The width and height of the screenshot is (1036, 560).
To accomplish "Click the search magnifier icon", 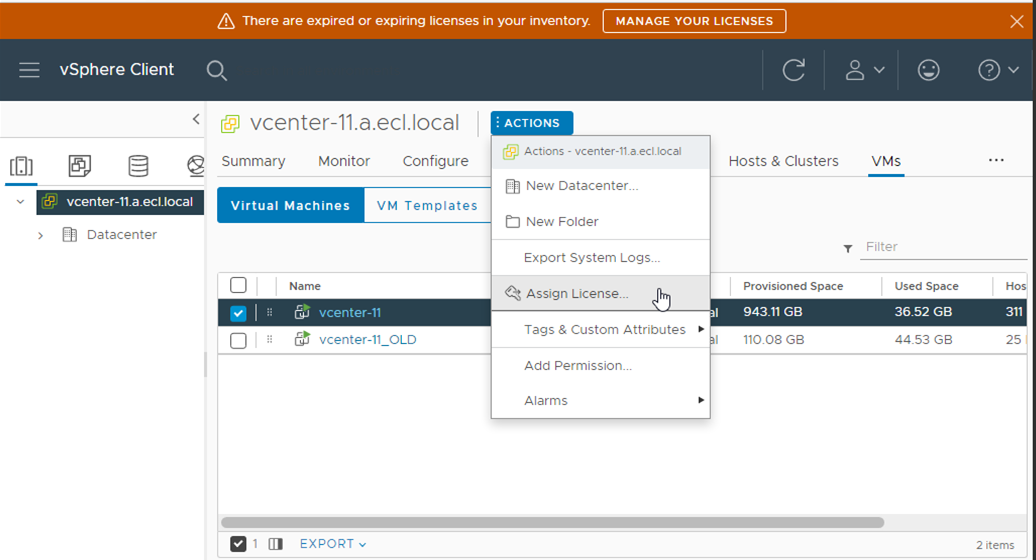I will coord(216,70).
